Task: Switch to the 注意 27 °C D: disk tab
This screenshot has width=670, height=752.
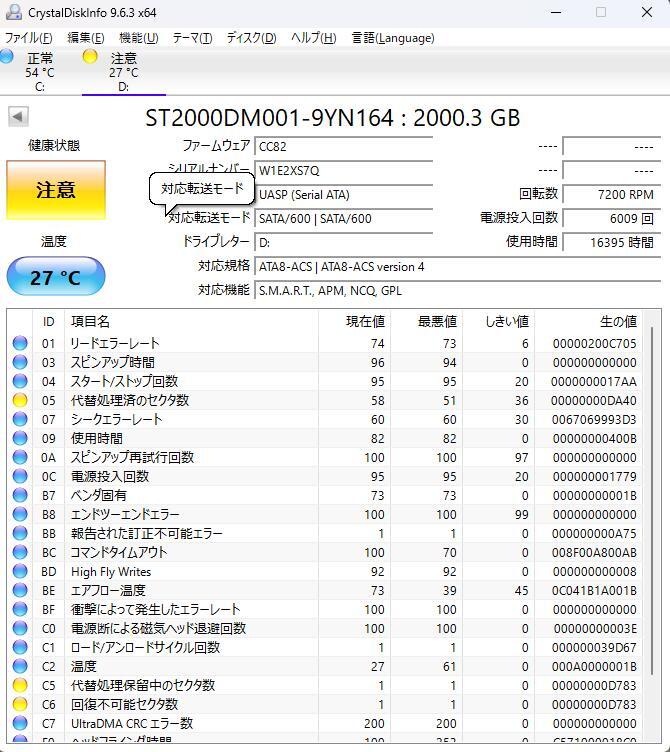Action: pyautogui.click(x=124, y=71)
